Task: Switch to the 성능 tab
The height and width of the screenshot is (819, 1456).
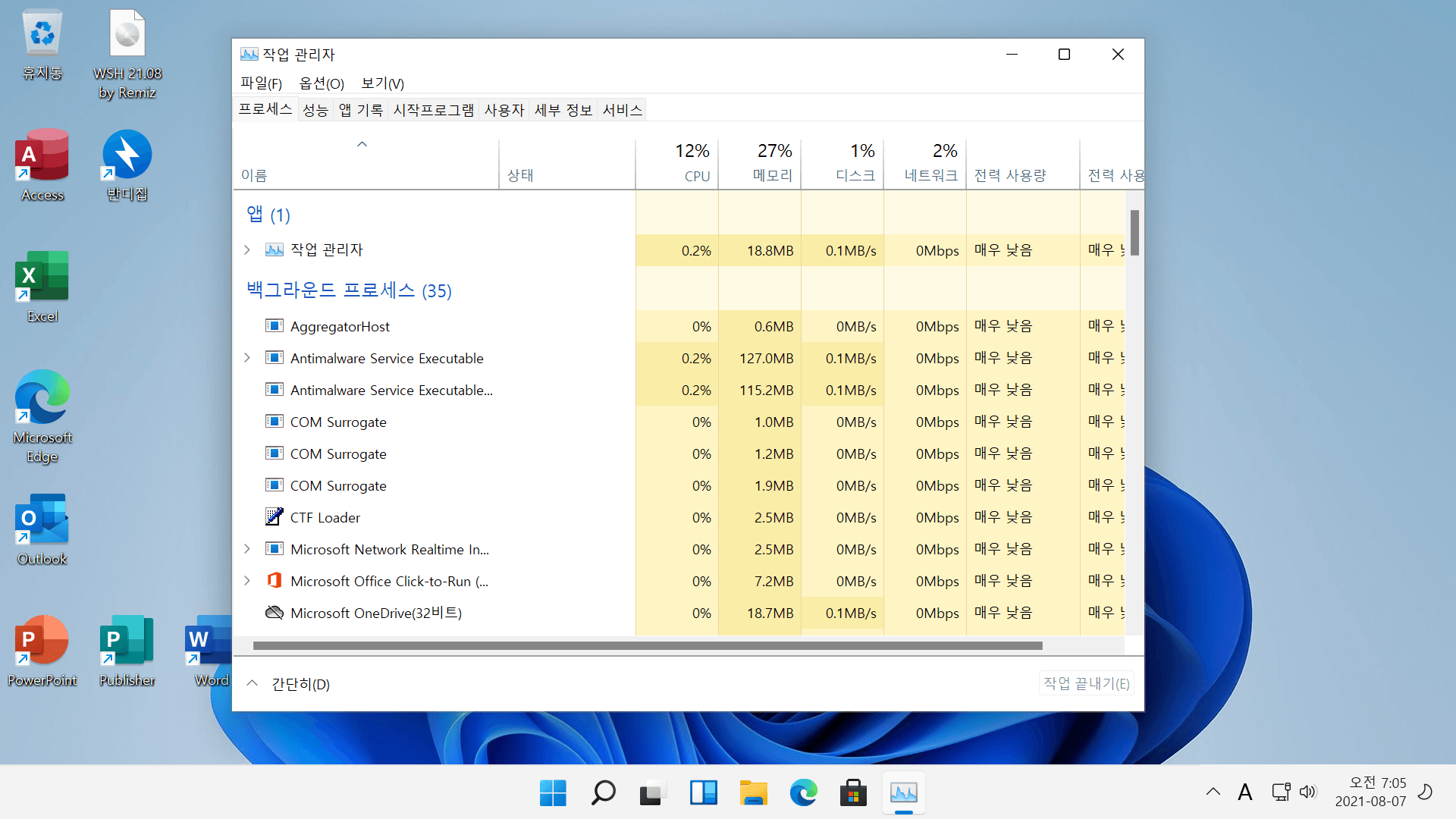Action: pos(315,111)
